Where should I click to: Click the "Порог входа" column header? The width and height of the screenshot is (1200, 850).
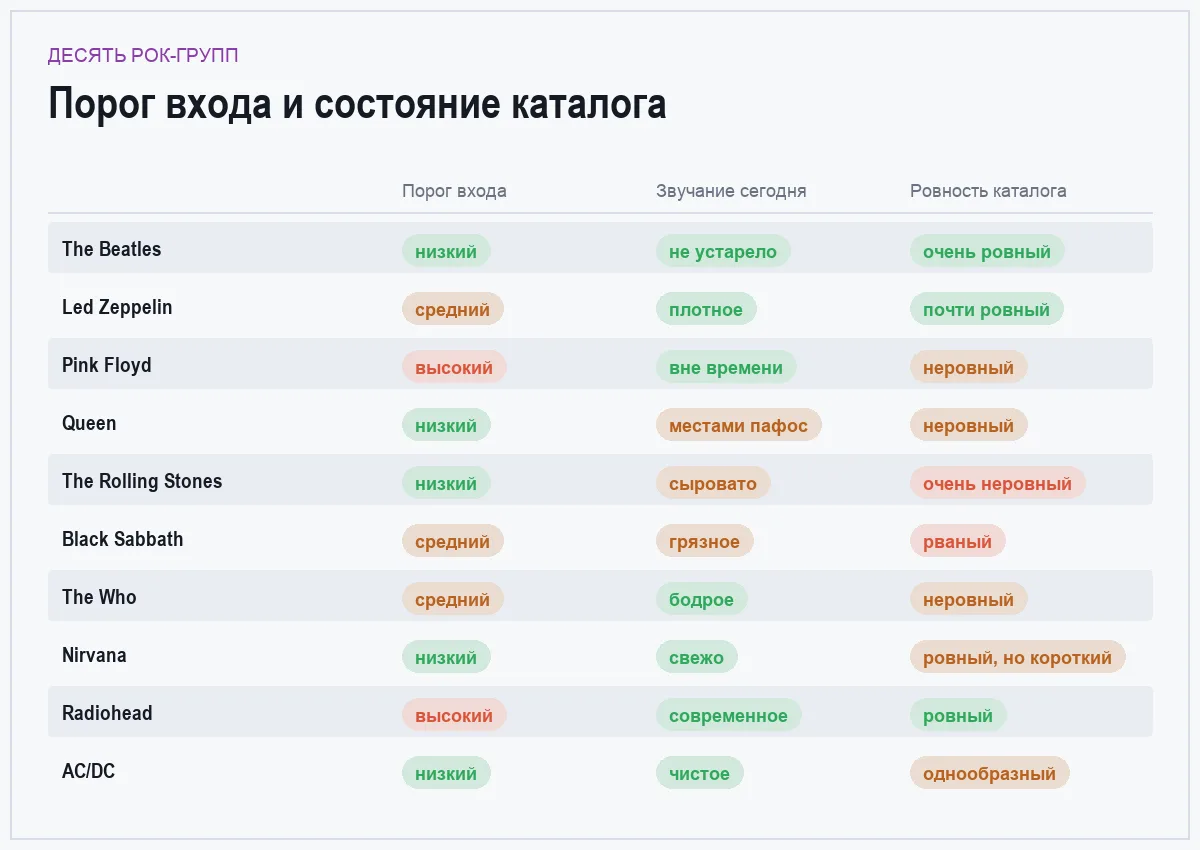tap(454, 191)
